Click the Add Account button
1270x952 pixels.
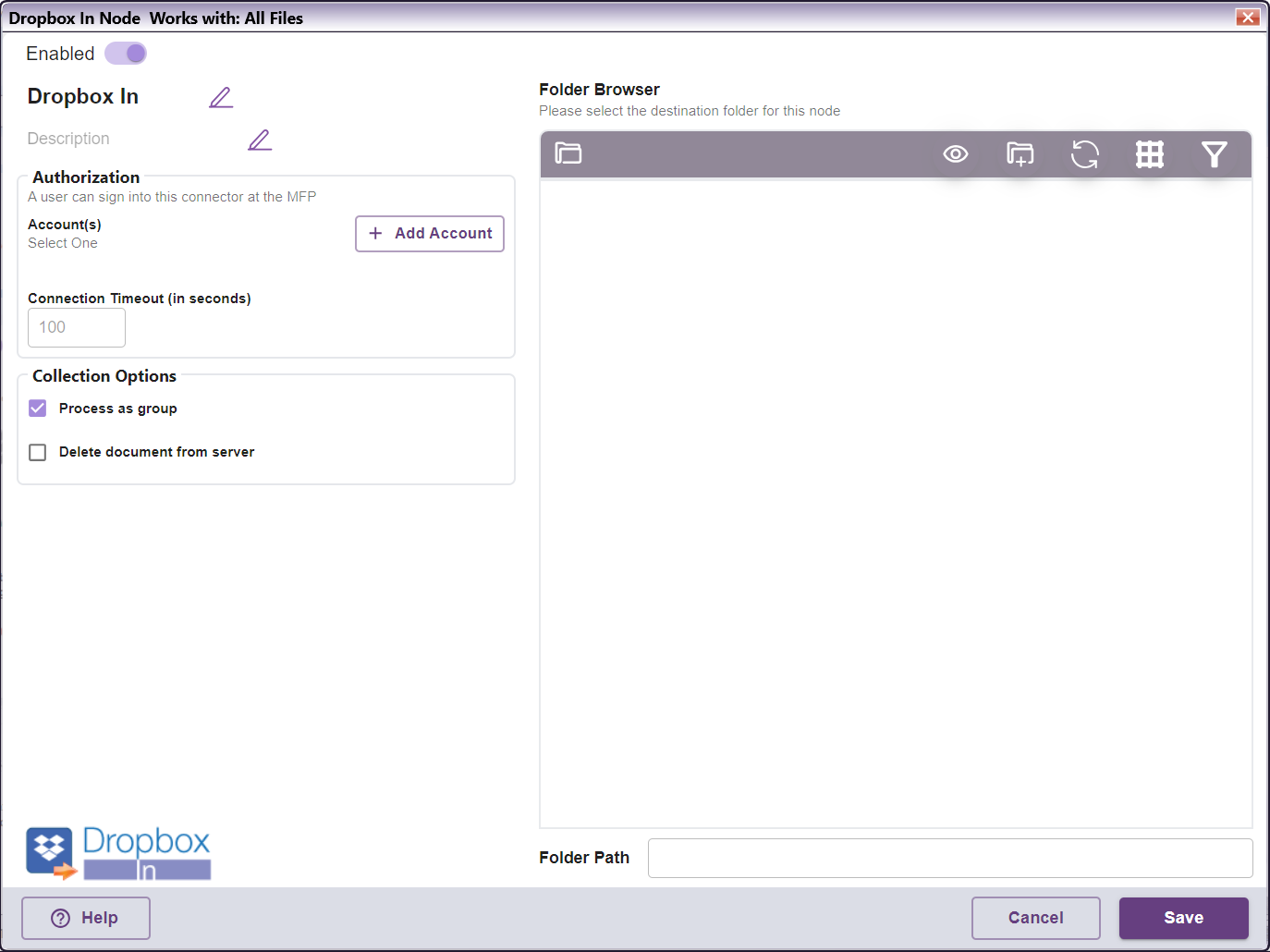(430, 234)
